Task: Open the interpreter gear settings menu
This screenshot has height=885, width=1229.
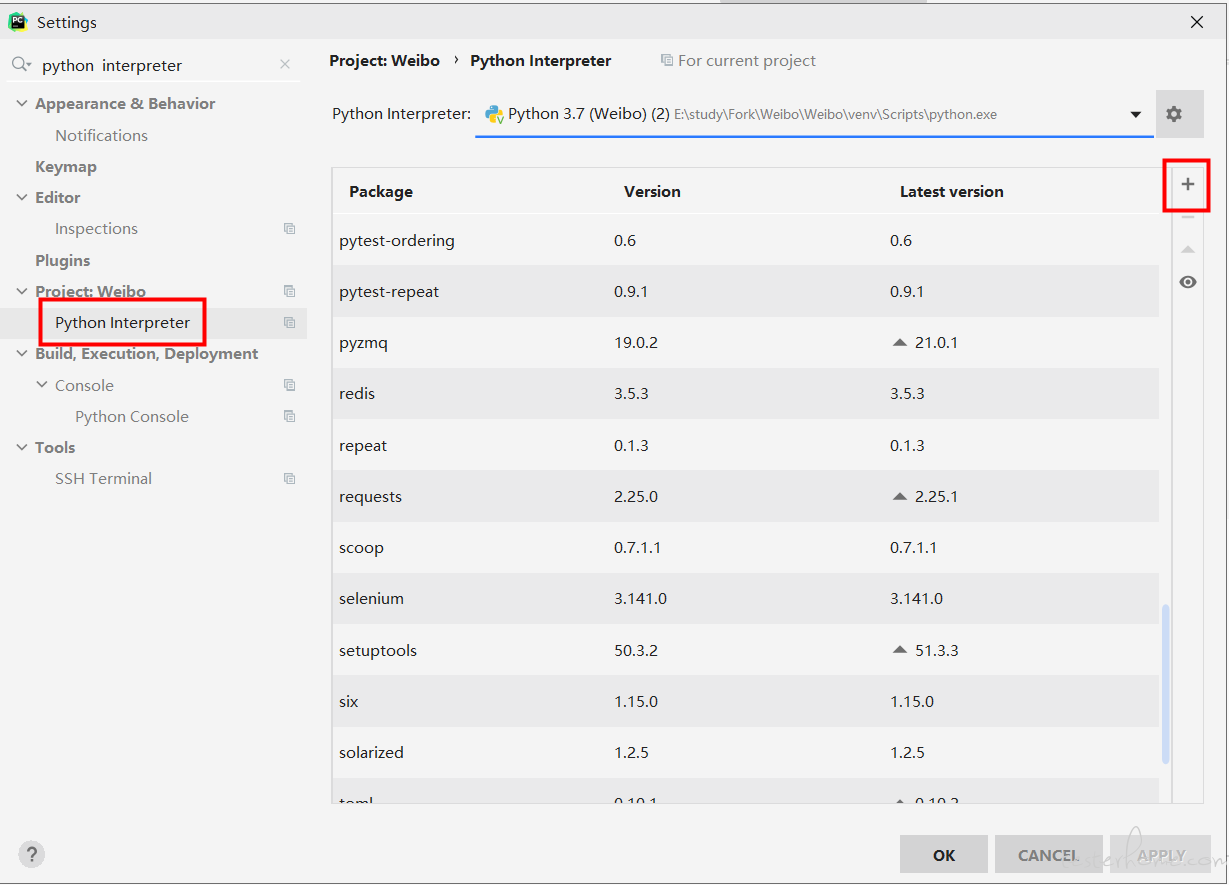Action: (1174, 114)
